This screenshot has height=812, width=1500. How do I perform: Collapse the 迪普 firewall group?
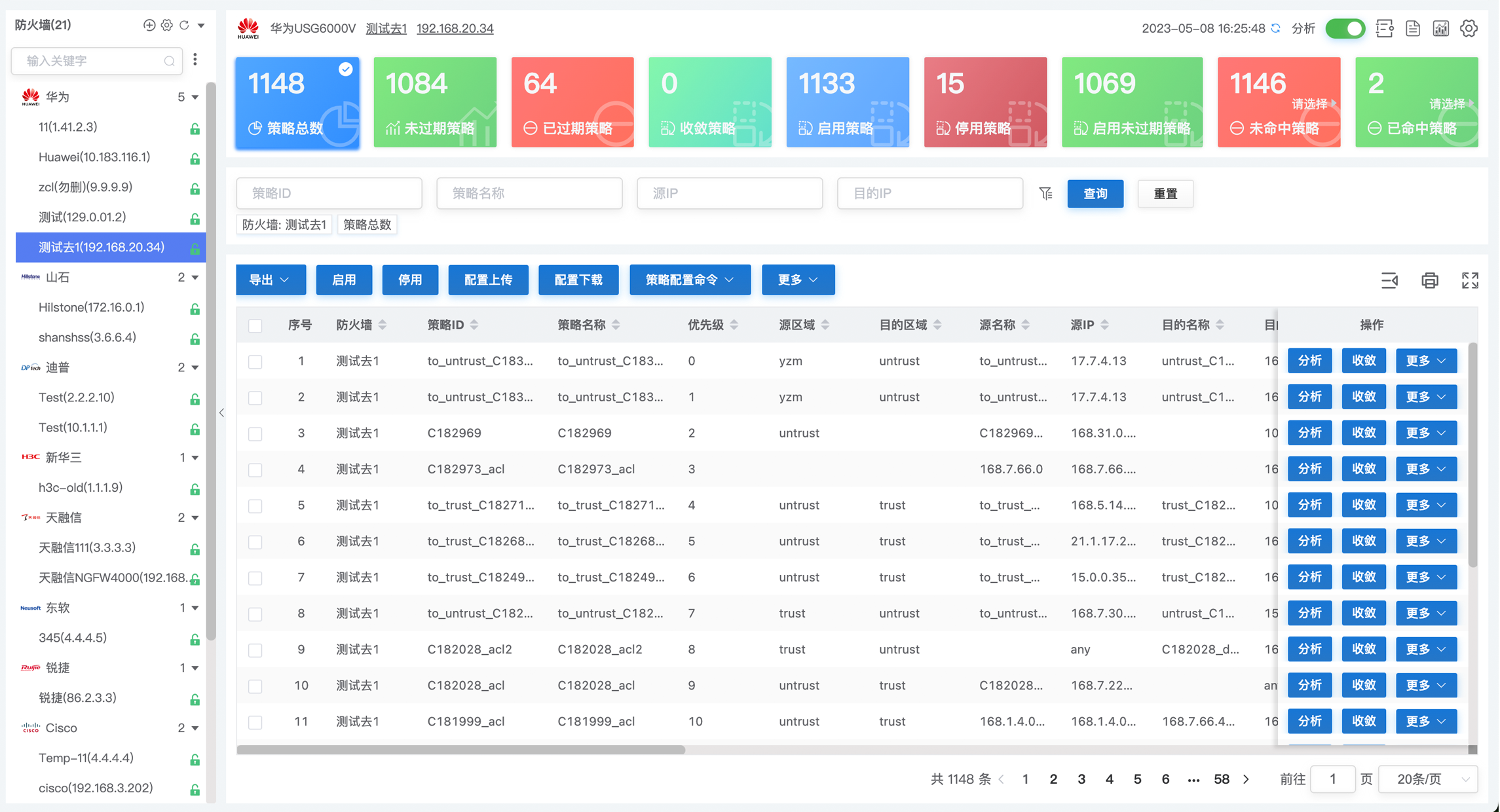[x=195, y=368]
